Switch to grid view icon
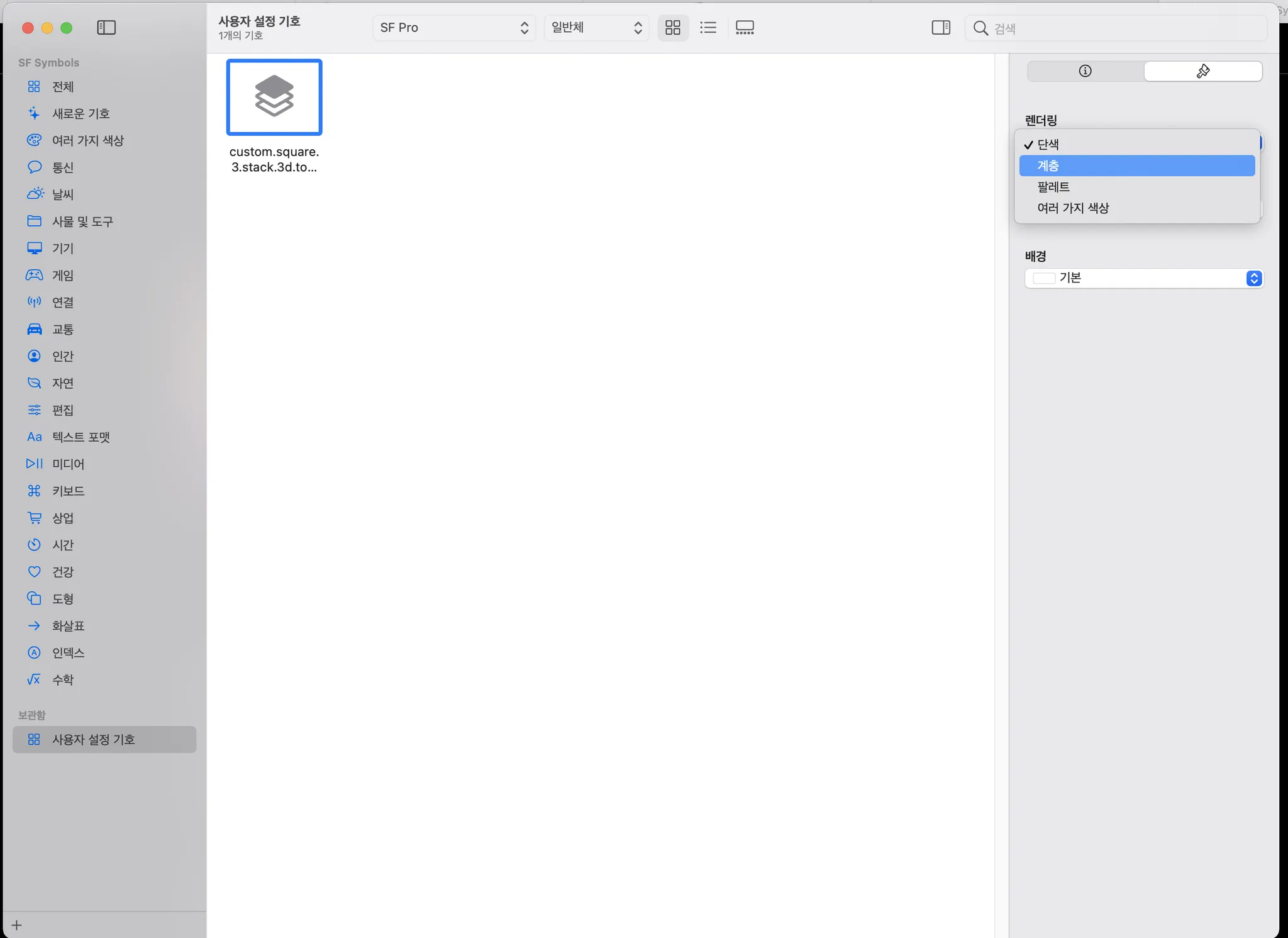Viewport: 1288px width, 938px height. pos(672,28)
